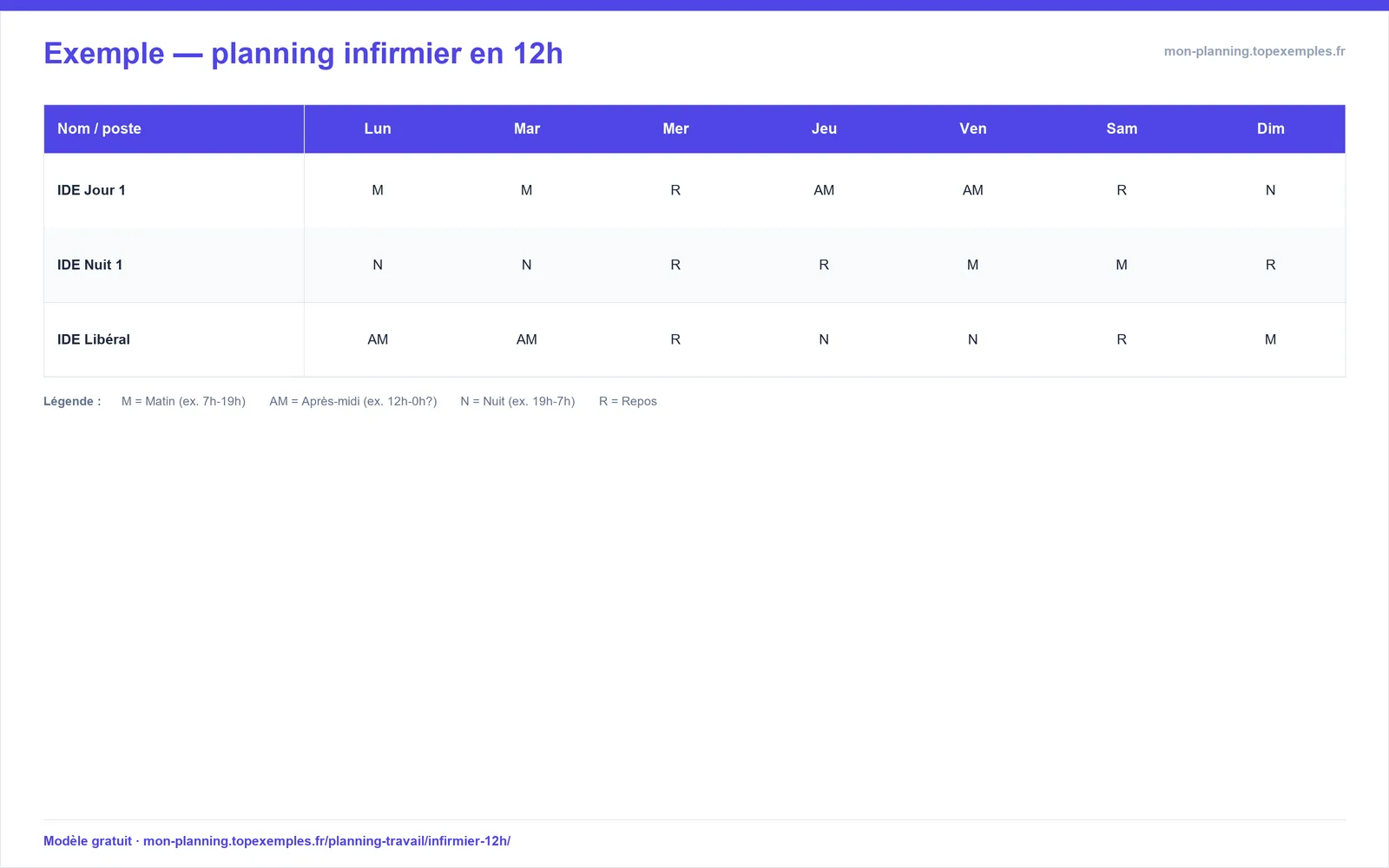Click IDE Nuit 1 Lun cell 'N'
Screen dimensions: 1389x868
click(378, 265)
